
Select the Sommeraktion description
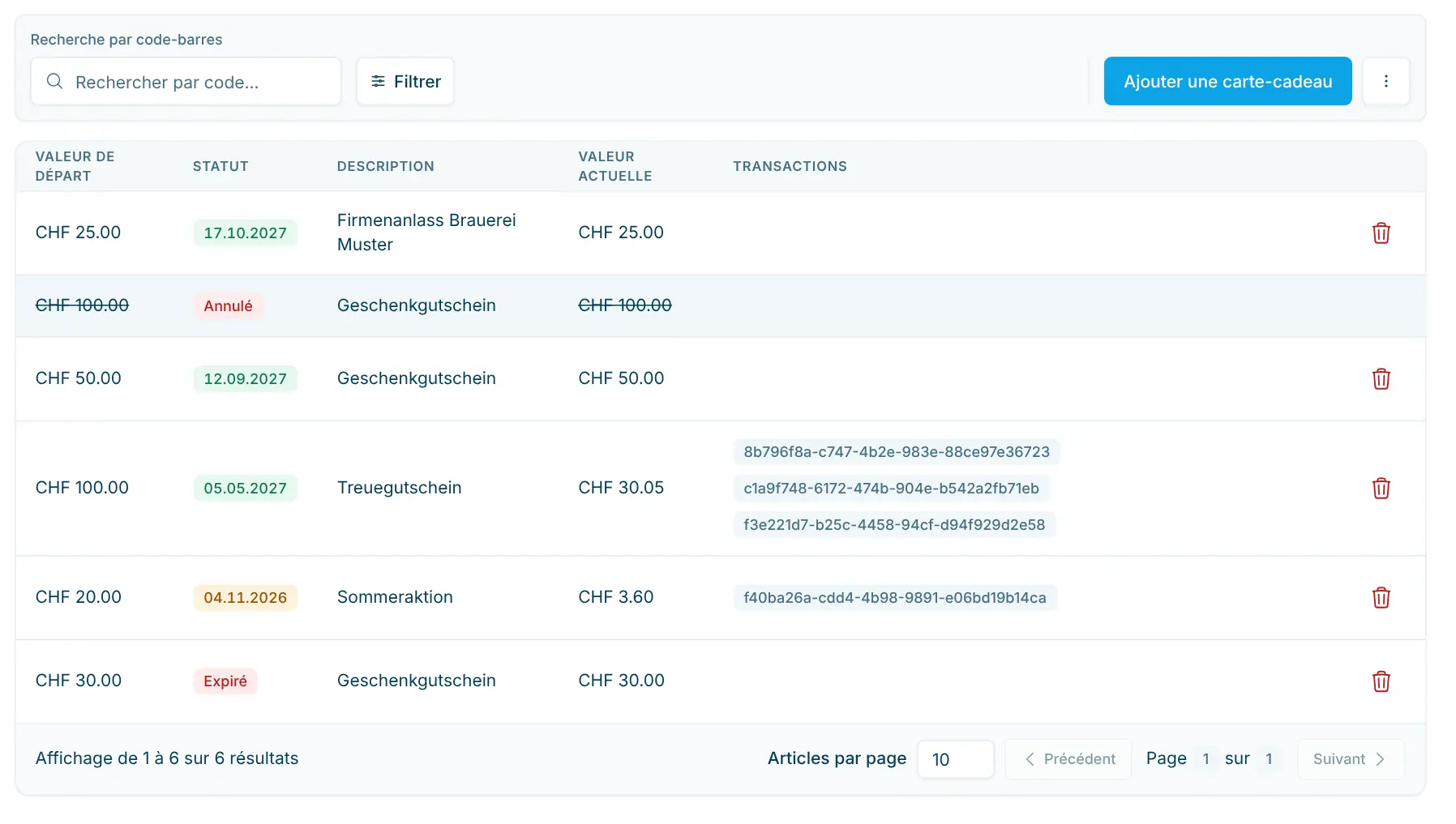pyautogui.click(x=395, y=597)
